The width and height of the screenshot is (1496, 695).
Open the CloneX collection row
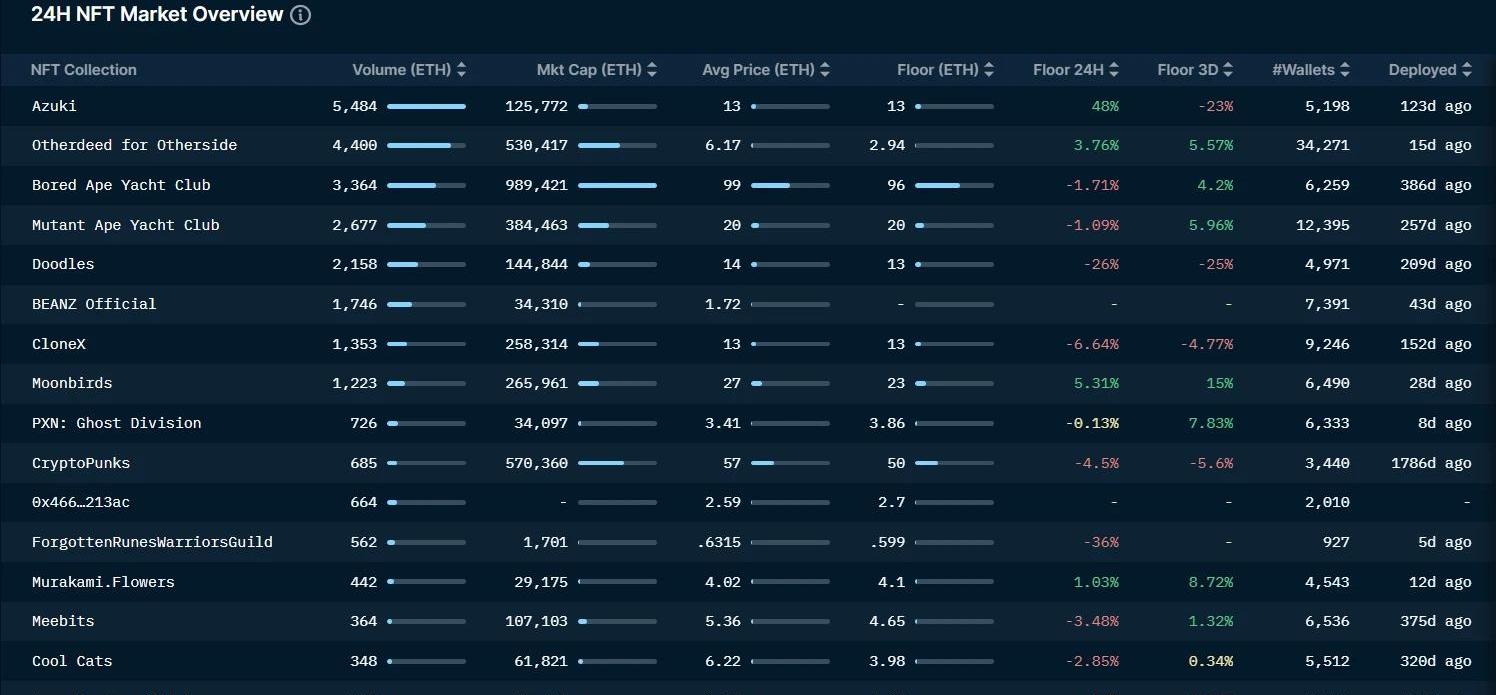748,344
